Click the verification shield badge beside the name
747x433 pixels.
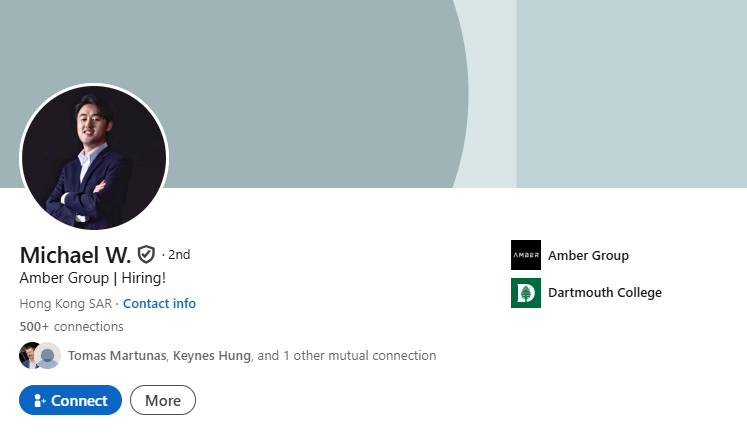147,254
